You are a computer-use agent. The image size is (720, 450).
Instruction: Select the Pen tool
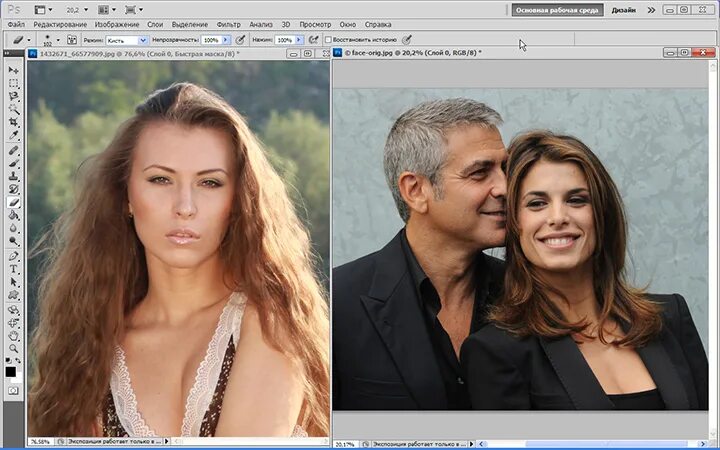(x=13, y=256)
